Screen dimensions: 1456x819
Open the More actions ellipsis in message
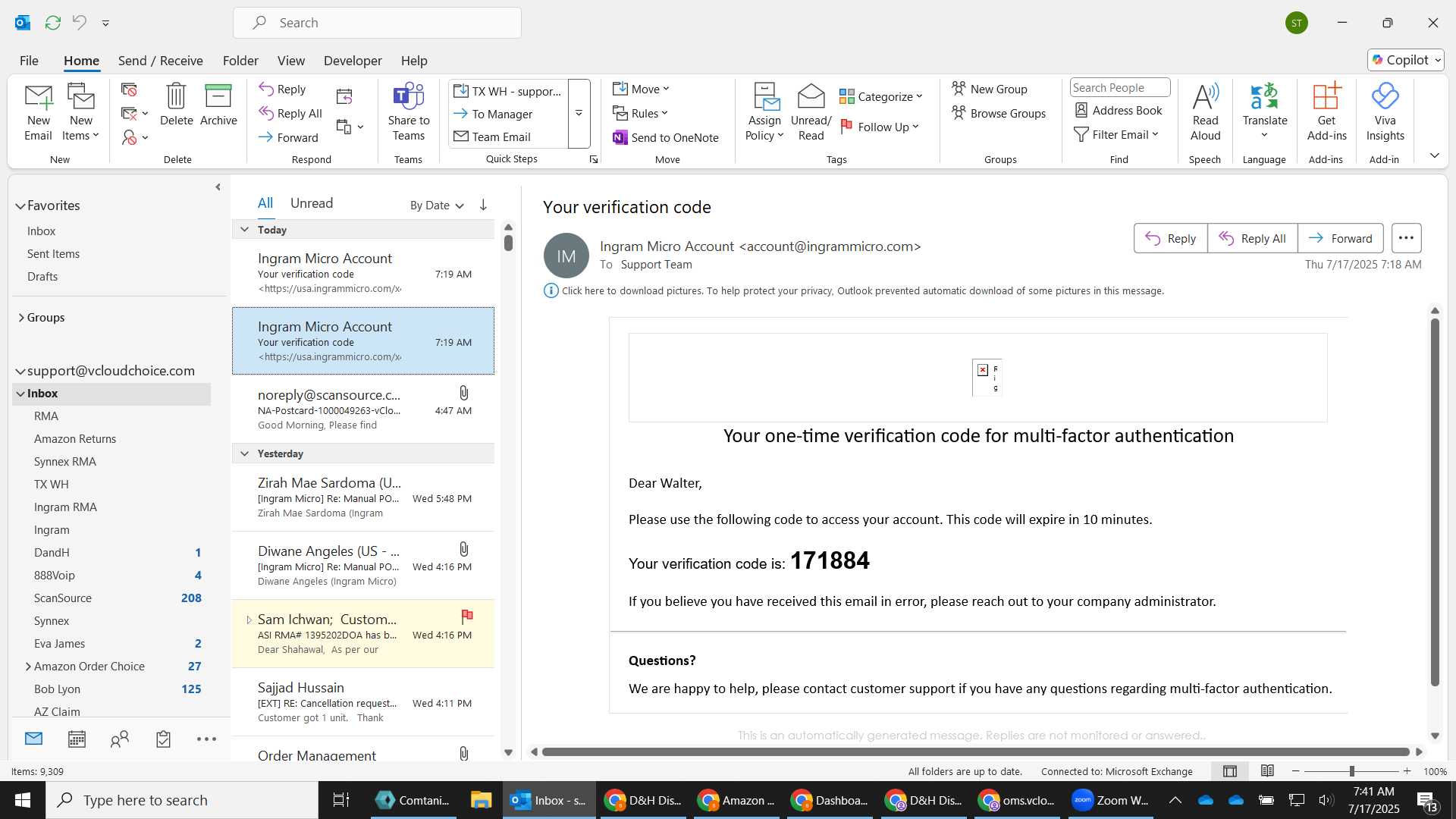tap(1406, 238)
